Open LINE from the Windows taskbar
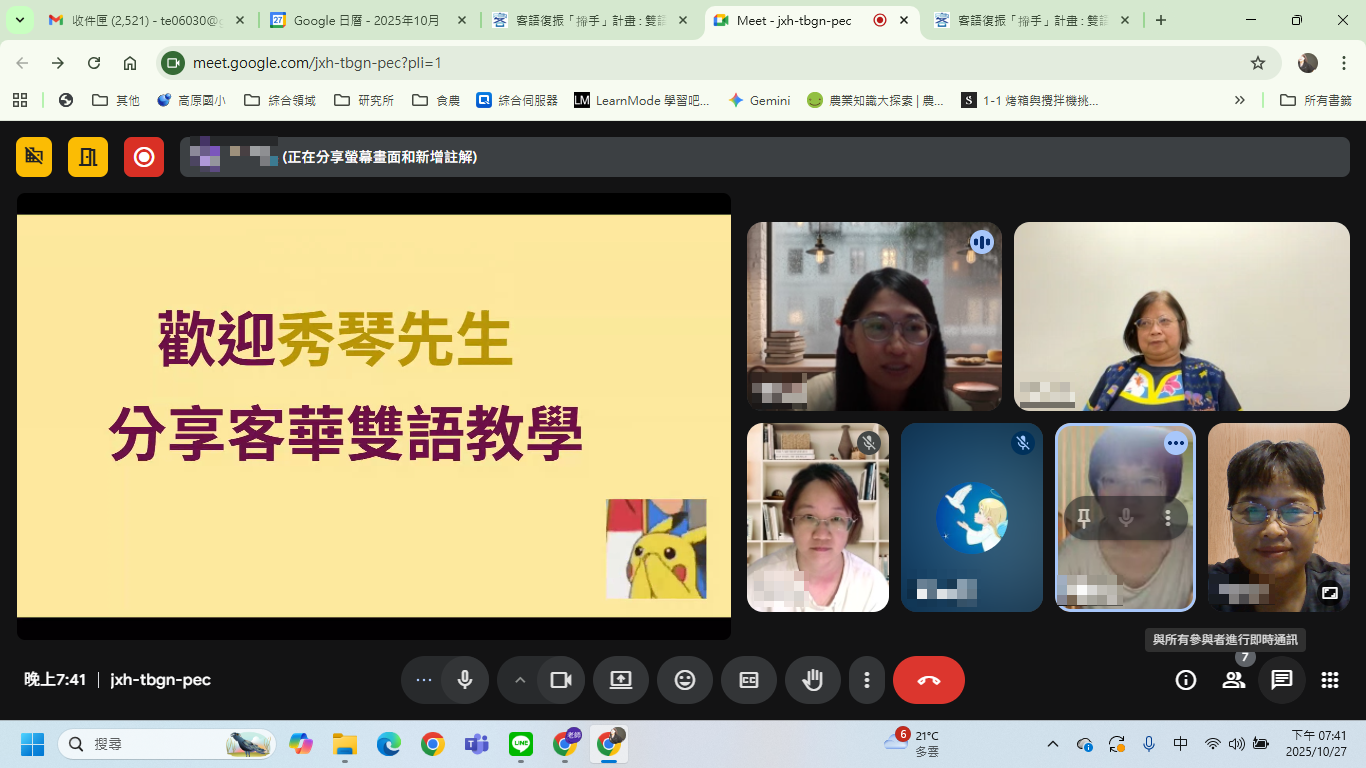Image resolution: width=1366 pixels, height=768 pixels. (x=521, y=744)
